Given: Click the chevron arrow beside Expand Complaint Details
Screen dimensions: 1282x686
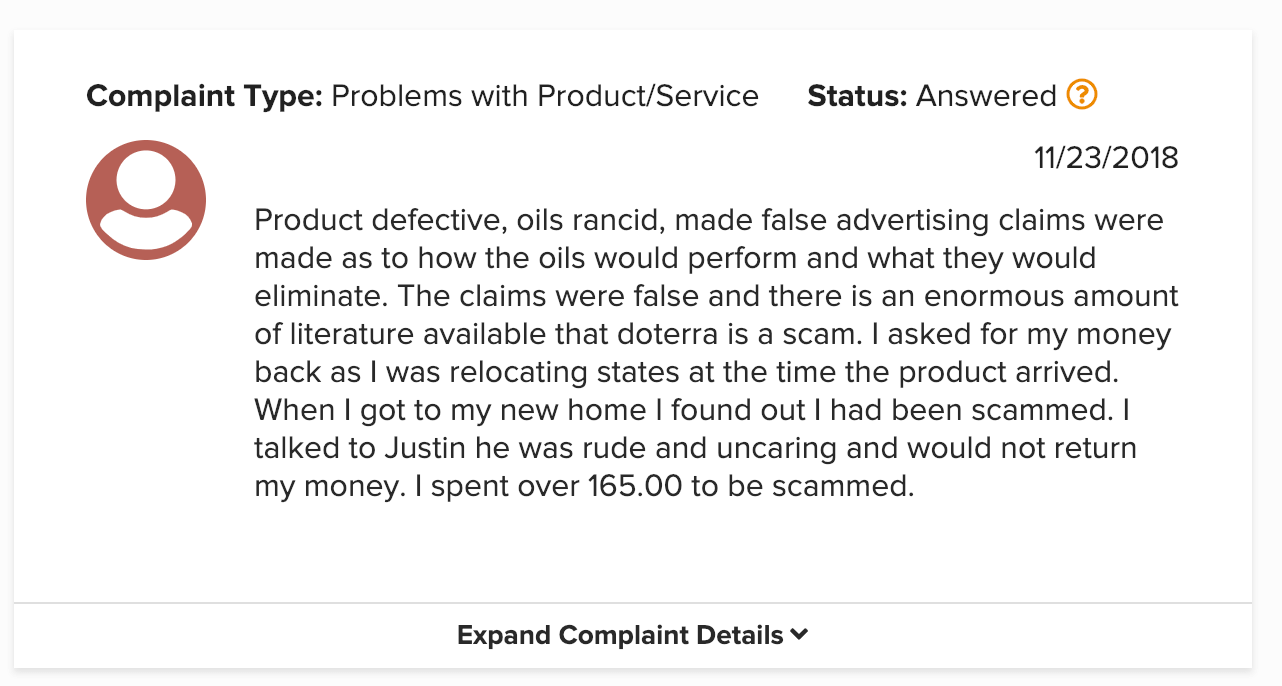Looking at the screenshot, I should (799, 634).
